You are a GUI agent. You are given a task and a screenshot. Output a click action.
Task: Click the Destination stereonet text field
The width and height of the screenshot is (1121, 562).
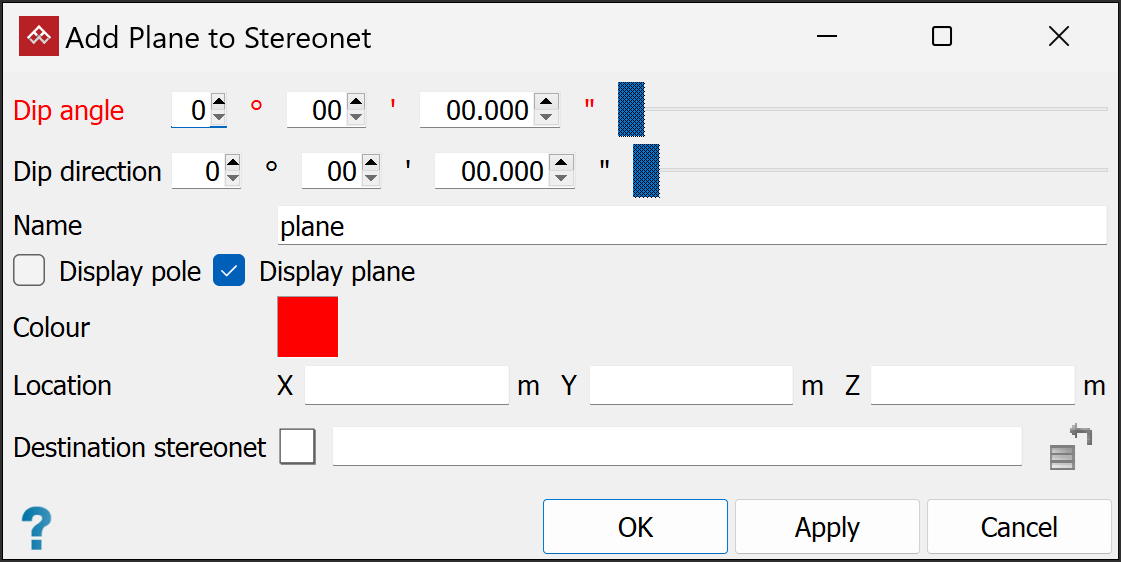(x=677, y=447)
